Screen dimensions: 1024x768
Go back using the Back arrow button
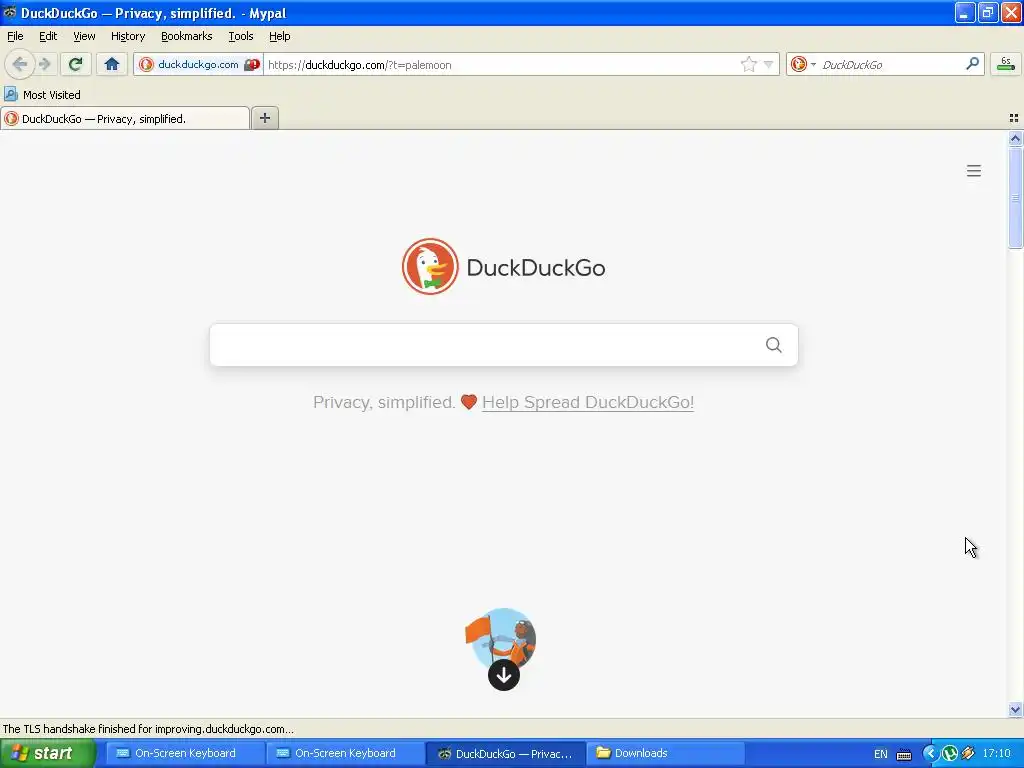coord(20,64)
